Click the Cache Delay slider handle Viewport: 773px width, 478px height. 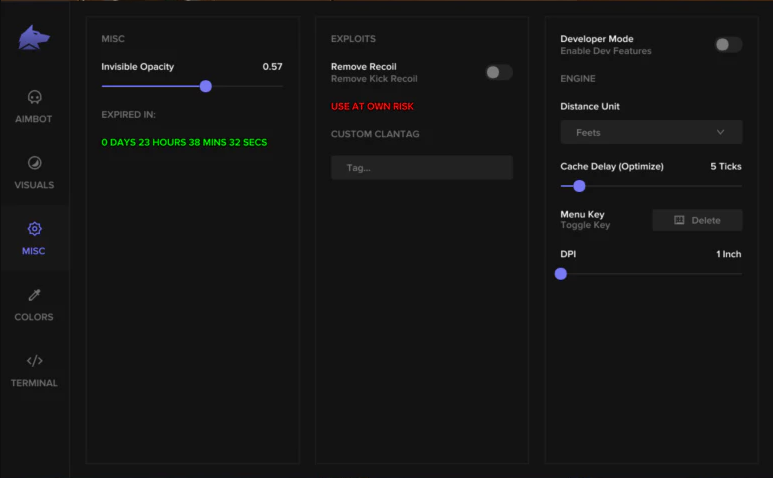click(x=579, y=186)
